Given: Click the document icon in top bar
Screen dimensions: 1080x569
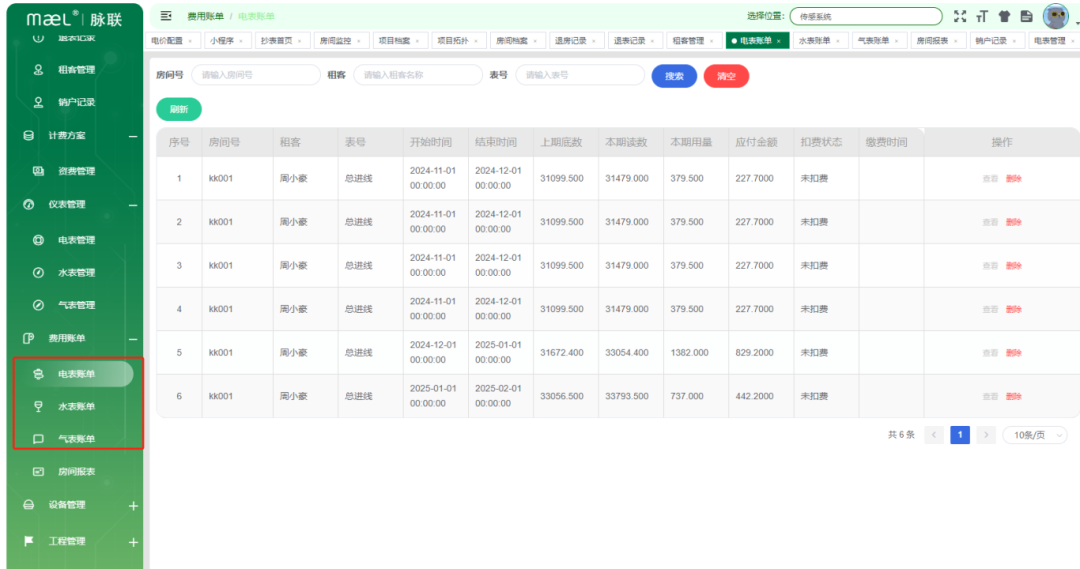Looking at the screenshot, I should coord(1026,16).
